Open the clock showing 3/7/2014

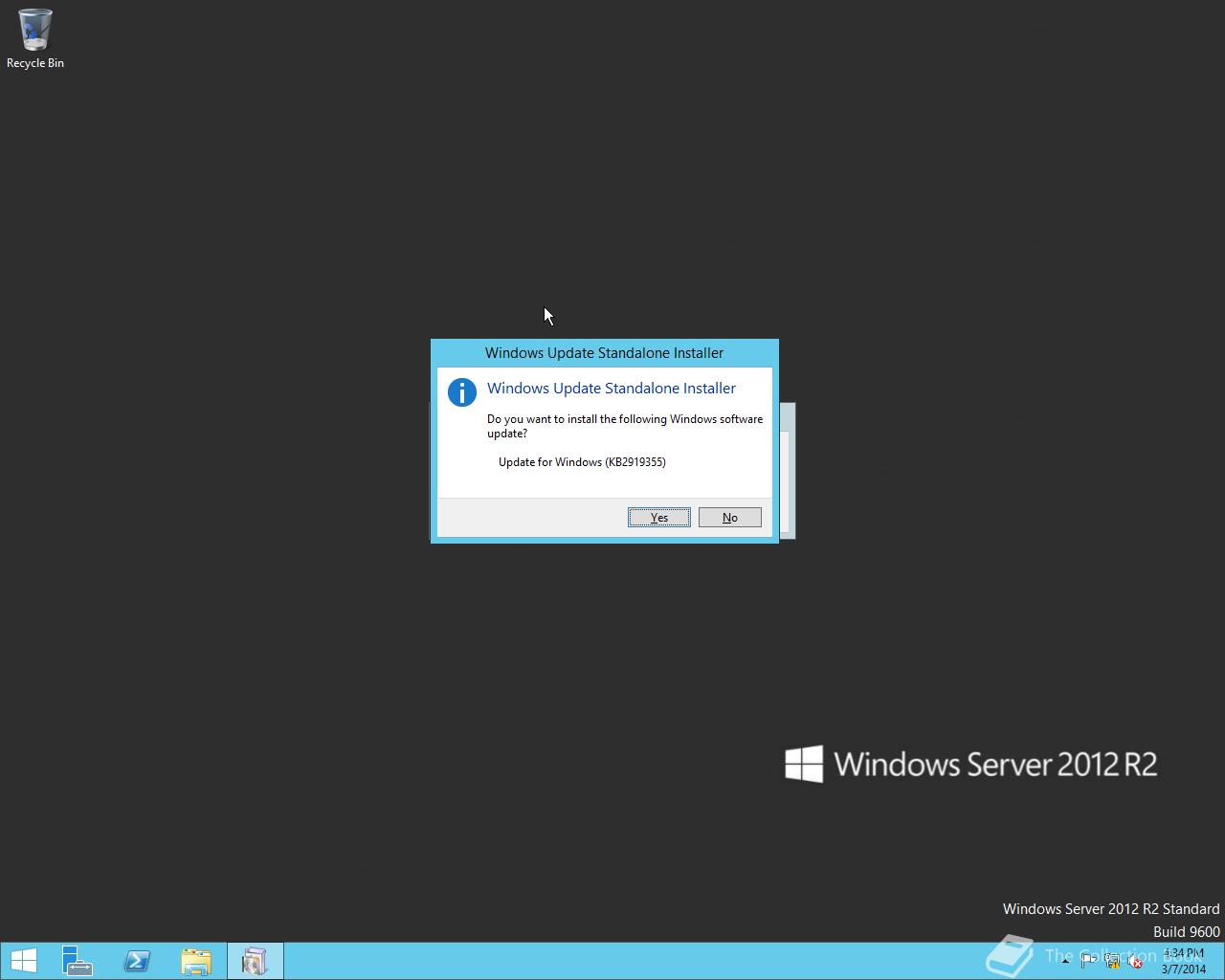pos(1184,961)
